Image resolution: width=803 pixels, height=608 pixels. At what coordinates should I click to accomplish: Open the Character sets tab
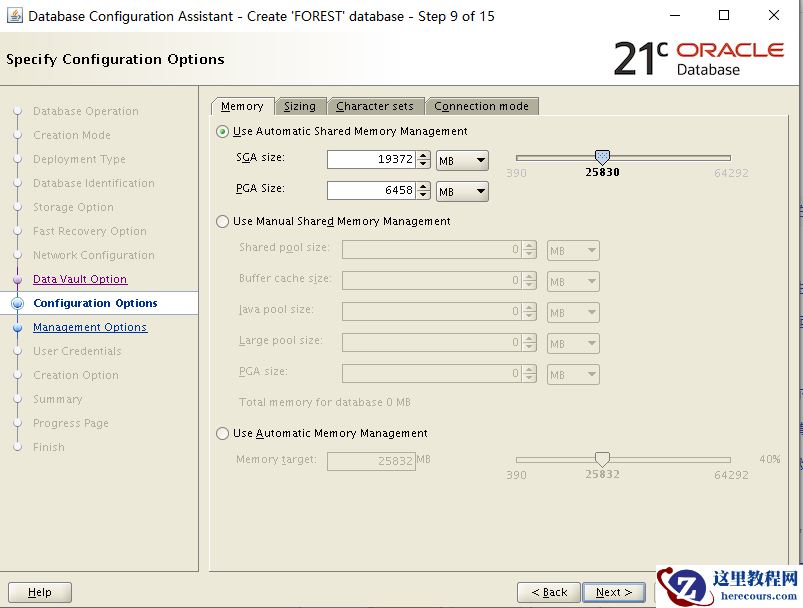click(375, 106)
